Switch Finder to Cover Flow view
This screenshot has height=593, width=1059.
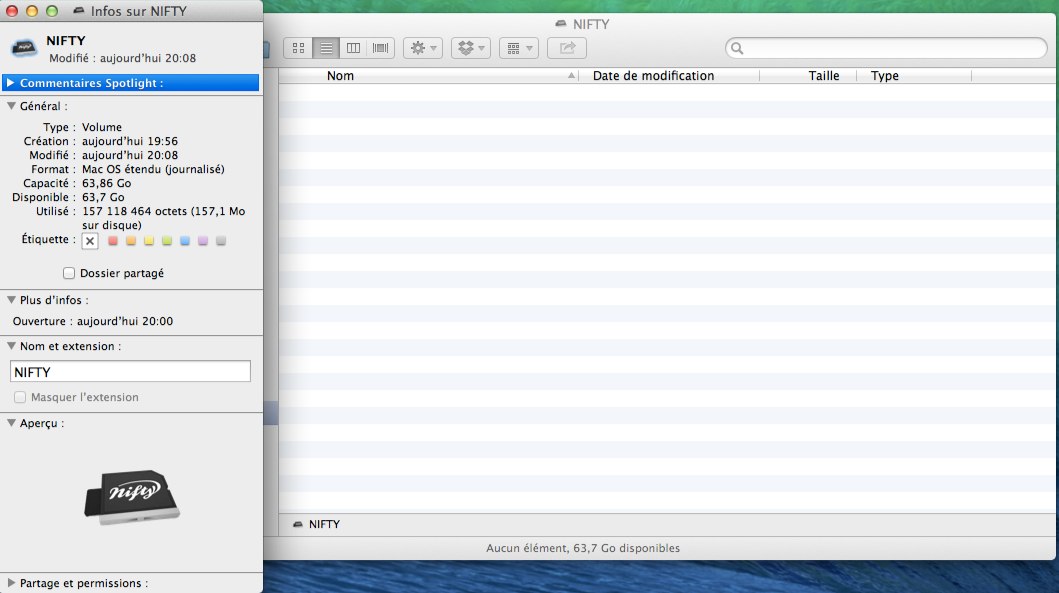pos(380,48)
